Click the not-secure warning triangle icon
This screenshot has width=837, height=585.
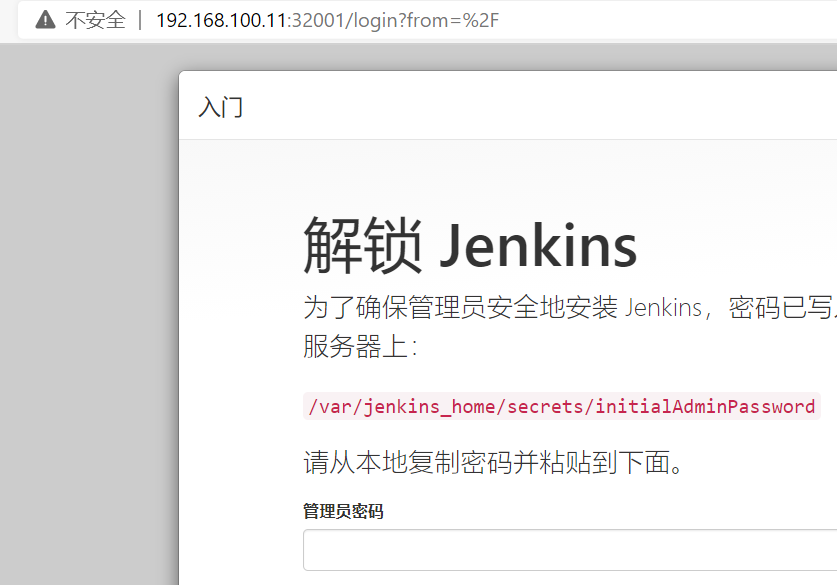[x=45, y=20]
